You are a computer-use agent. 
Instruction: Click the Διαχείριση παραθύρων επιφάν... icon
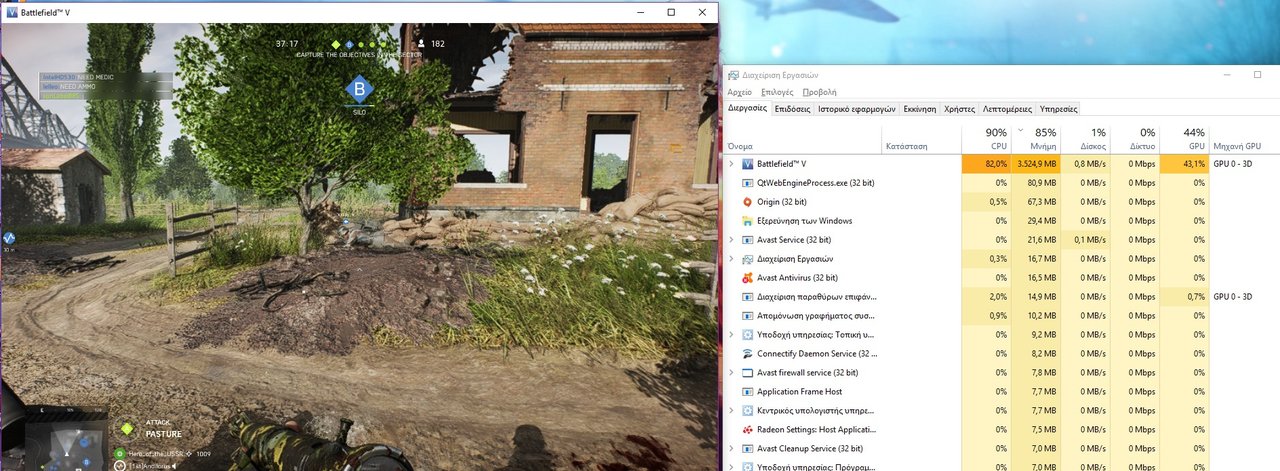coord(747,297)
